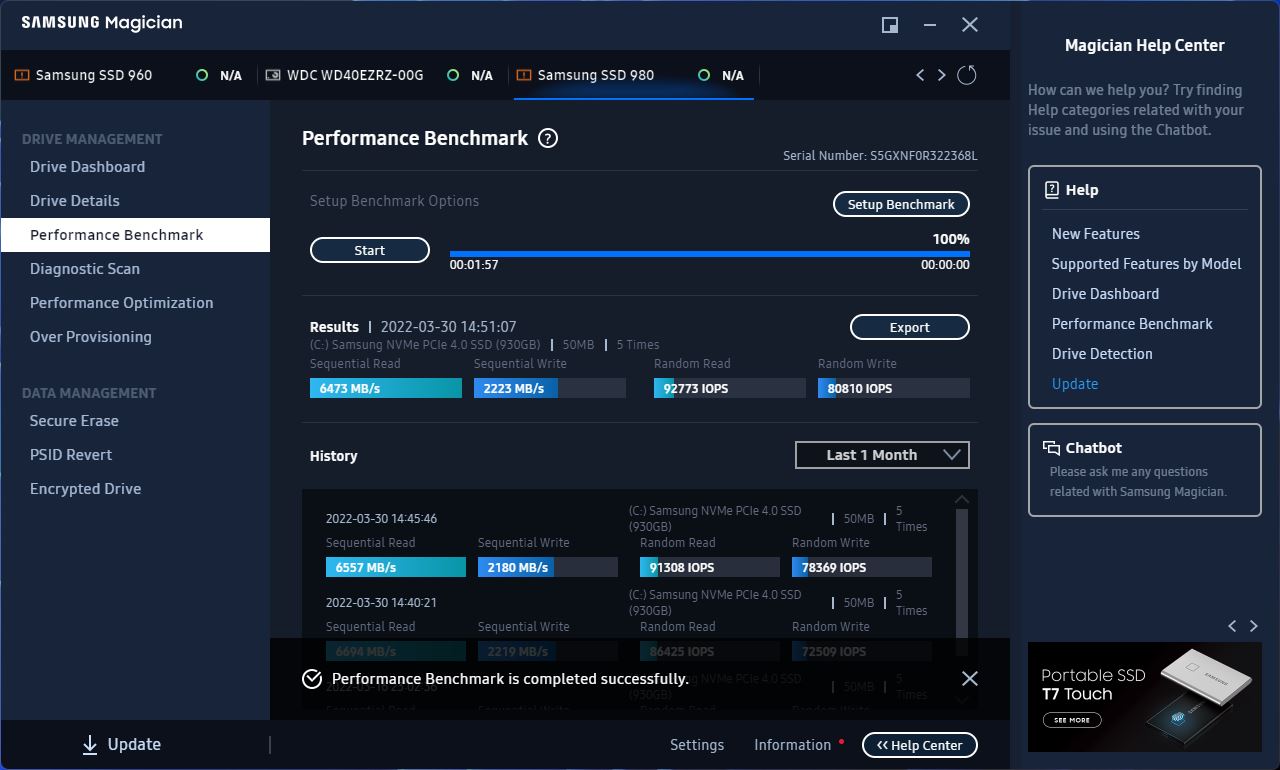
Task: Open the New Features help topic
Action: pyautogui.click(x=1096, y=234)
